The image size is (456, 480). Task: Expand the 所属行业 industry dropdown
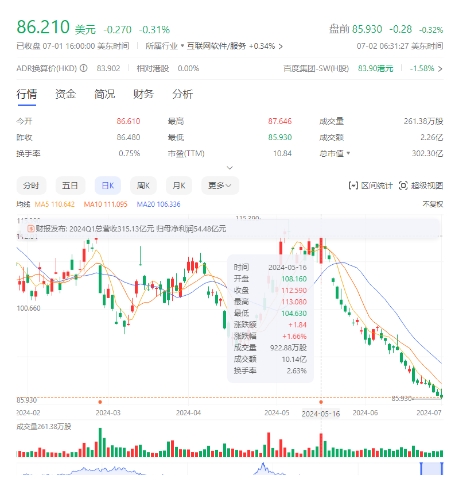[x=182, y=46]
